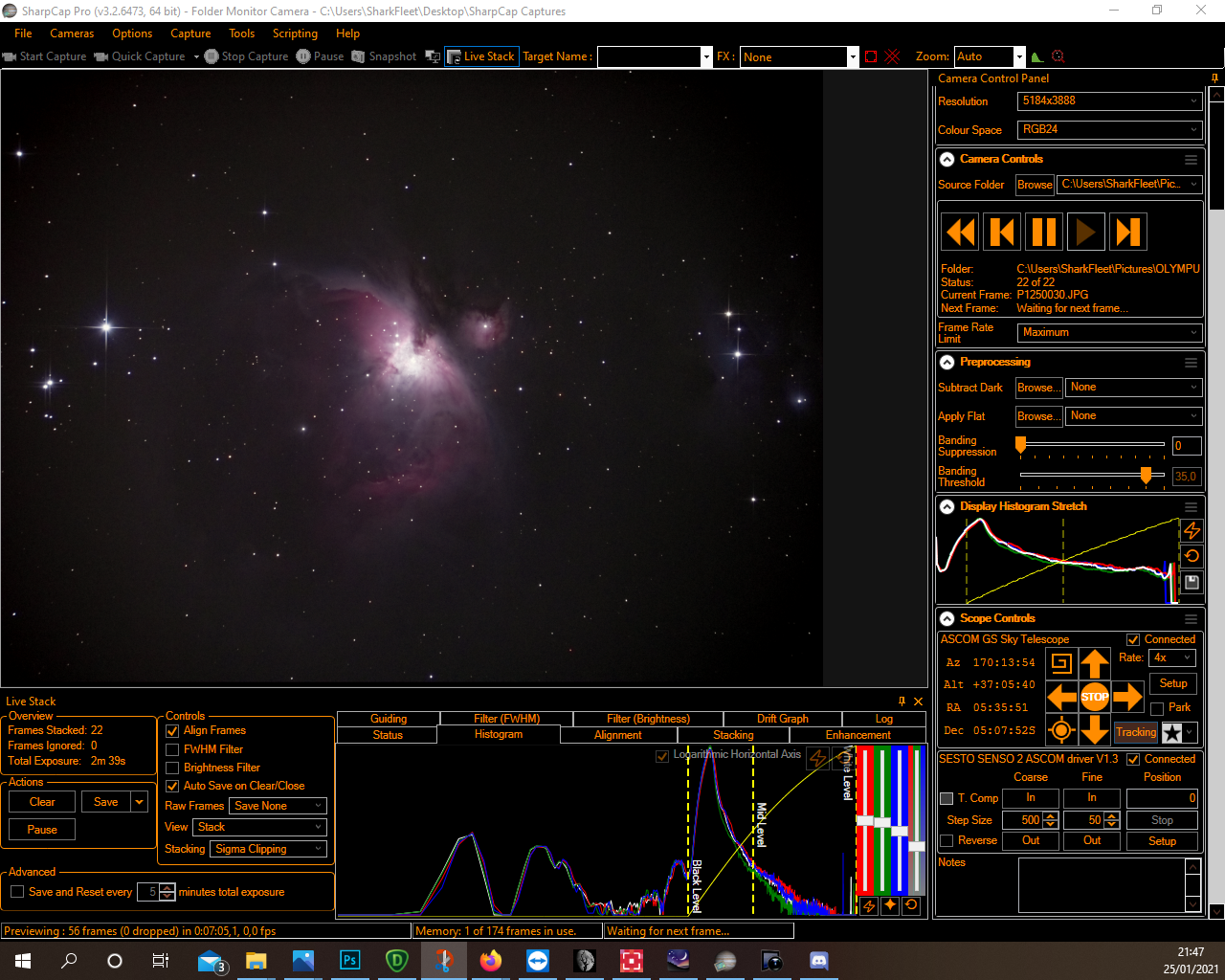
Task: Reset the Display Histogram Stretch
Action: point(1192,556)
